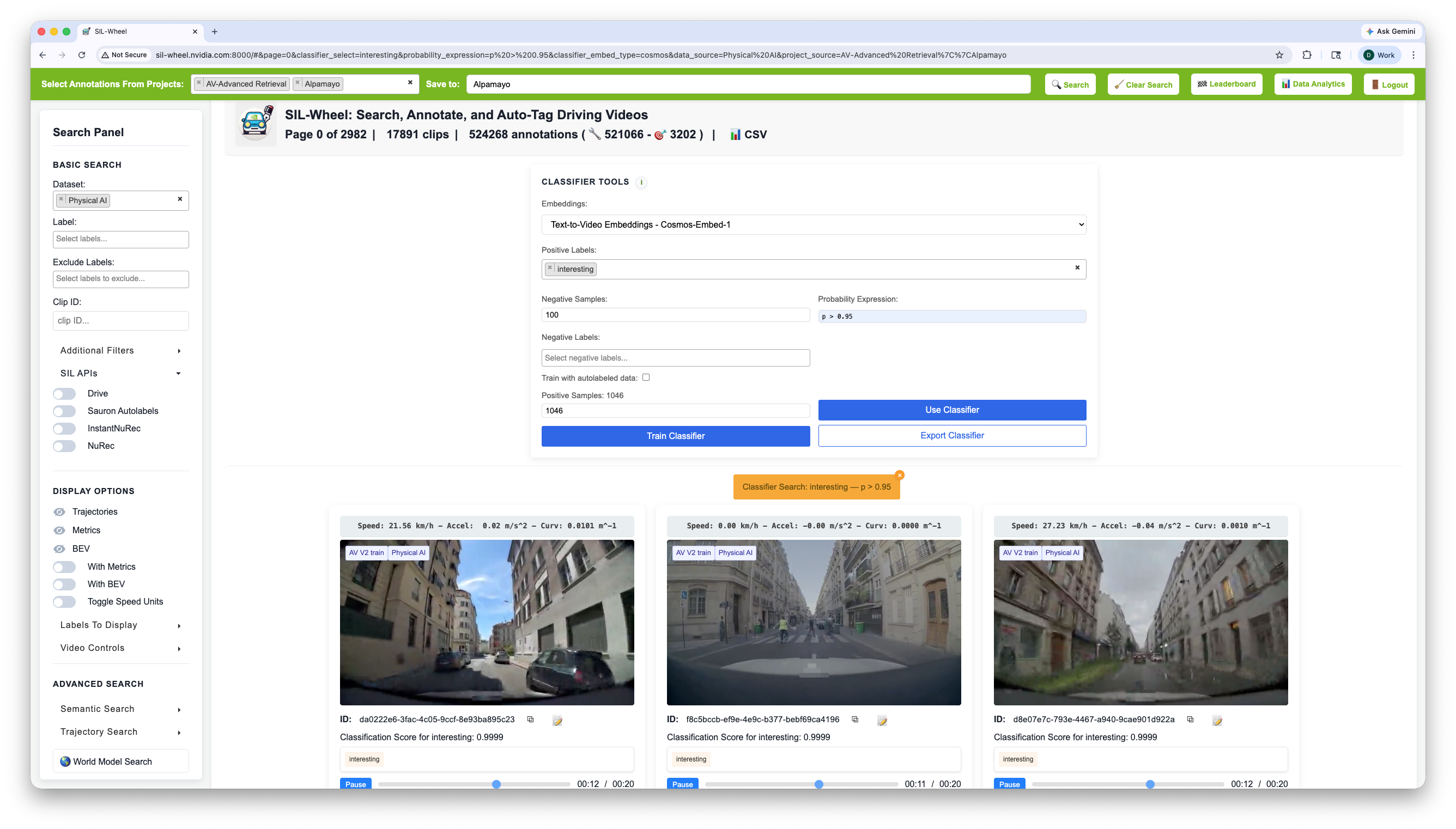
Task: Enable the With Metrics switch
Action: [x=64, y=567]
